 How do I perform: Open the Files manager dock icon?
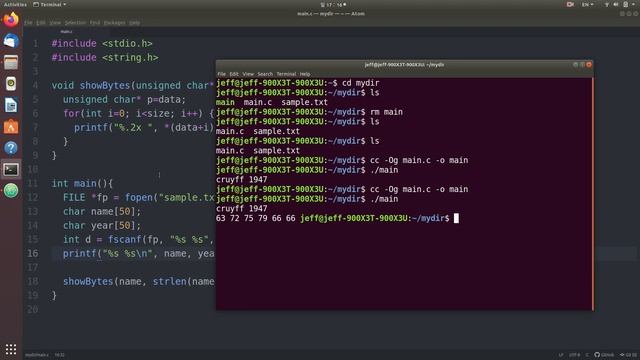(x=11, y=62)
